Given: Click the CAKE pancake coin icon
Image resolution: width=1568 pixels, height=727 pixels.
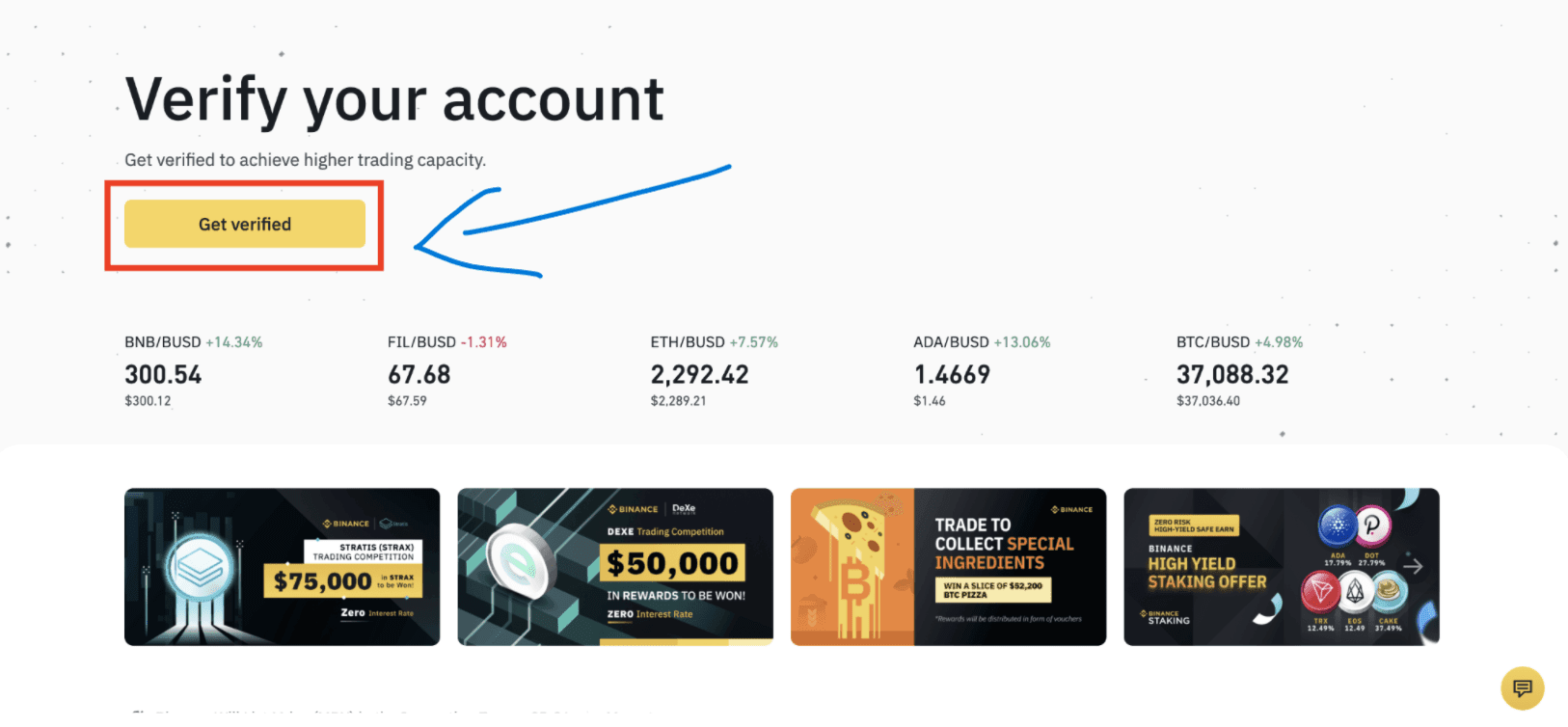Looking at the screenshot, I should click(x=1389, y=590).
